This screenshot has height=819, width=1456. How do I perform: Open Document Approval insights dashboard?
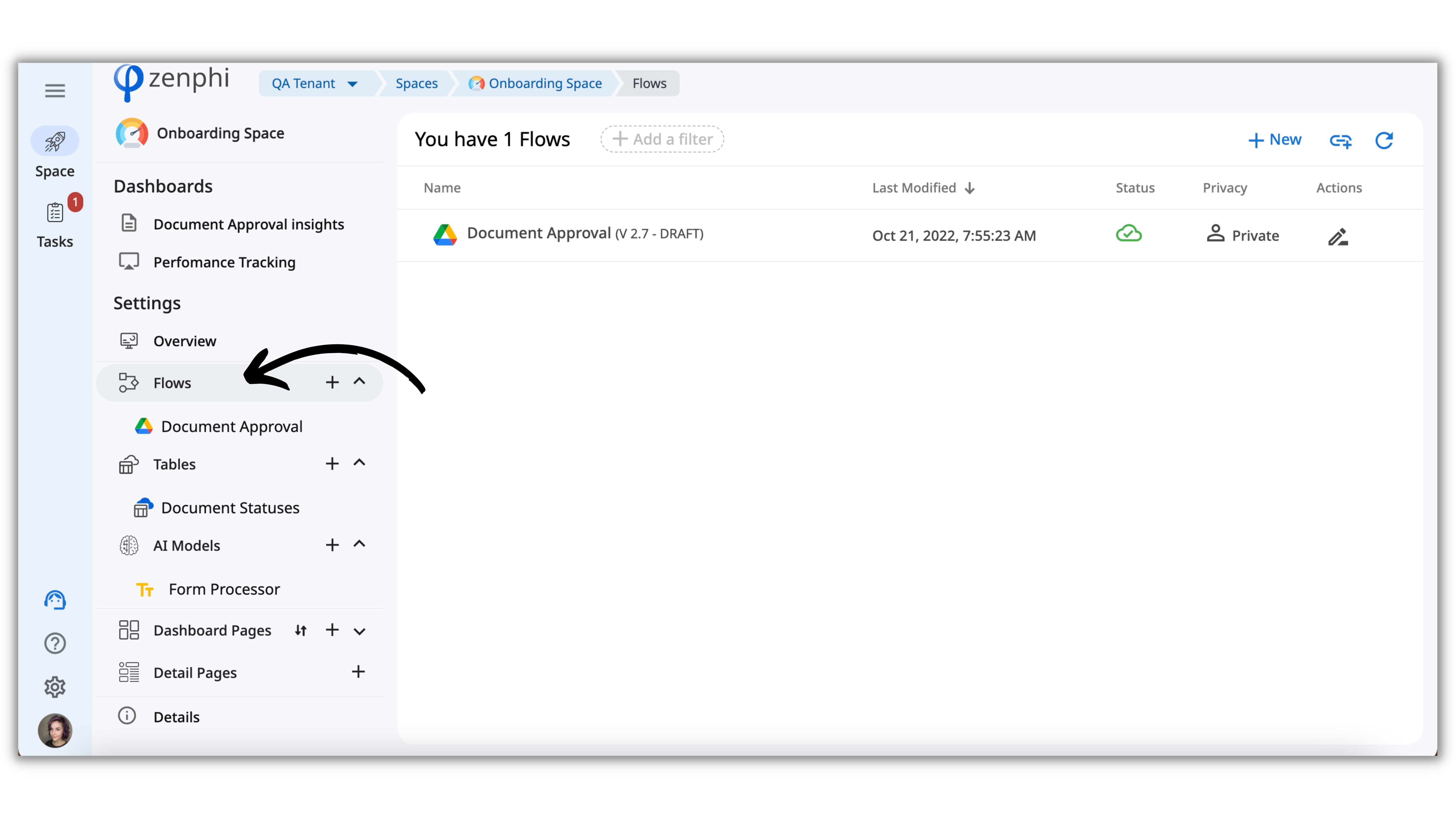[x=248, y=224]
